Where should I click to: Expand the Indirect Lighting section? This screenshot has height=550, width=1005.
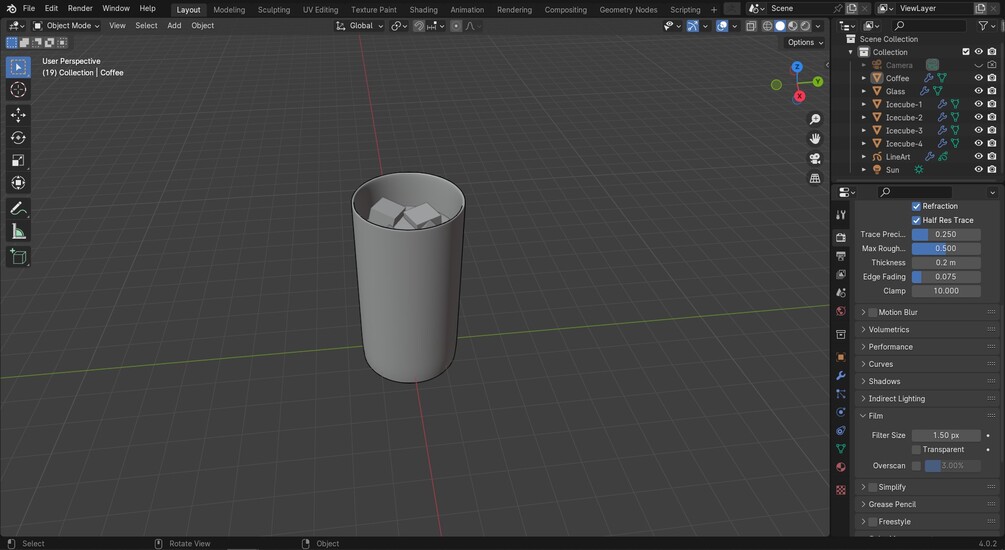point(896,398)
